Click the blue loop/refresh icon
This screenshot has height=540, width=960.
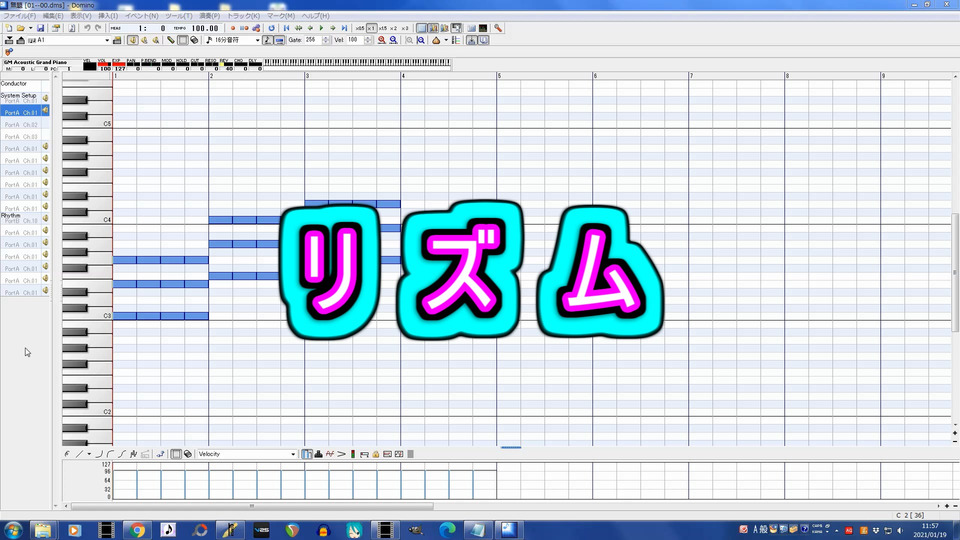coord(271,28)
